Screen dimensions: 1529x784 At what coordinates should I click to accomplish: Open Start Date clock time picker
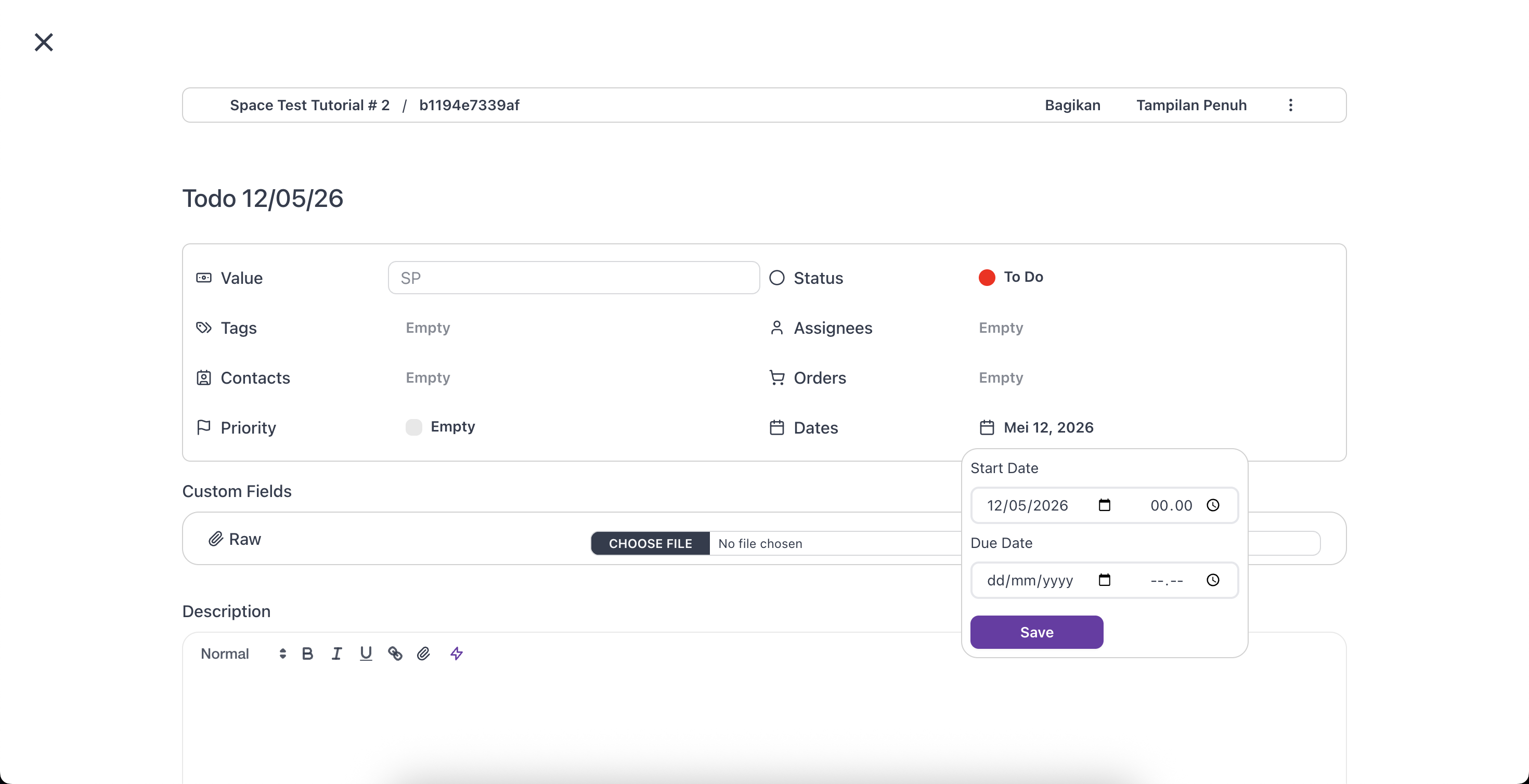click(1213, 505)
